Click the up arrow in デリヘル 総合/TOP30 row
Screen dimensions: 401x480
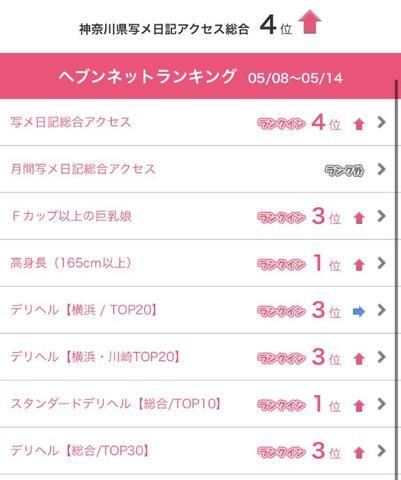point(359,453)
